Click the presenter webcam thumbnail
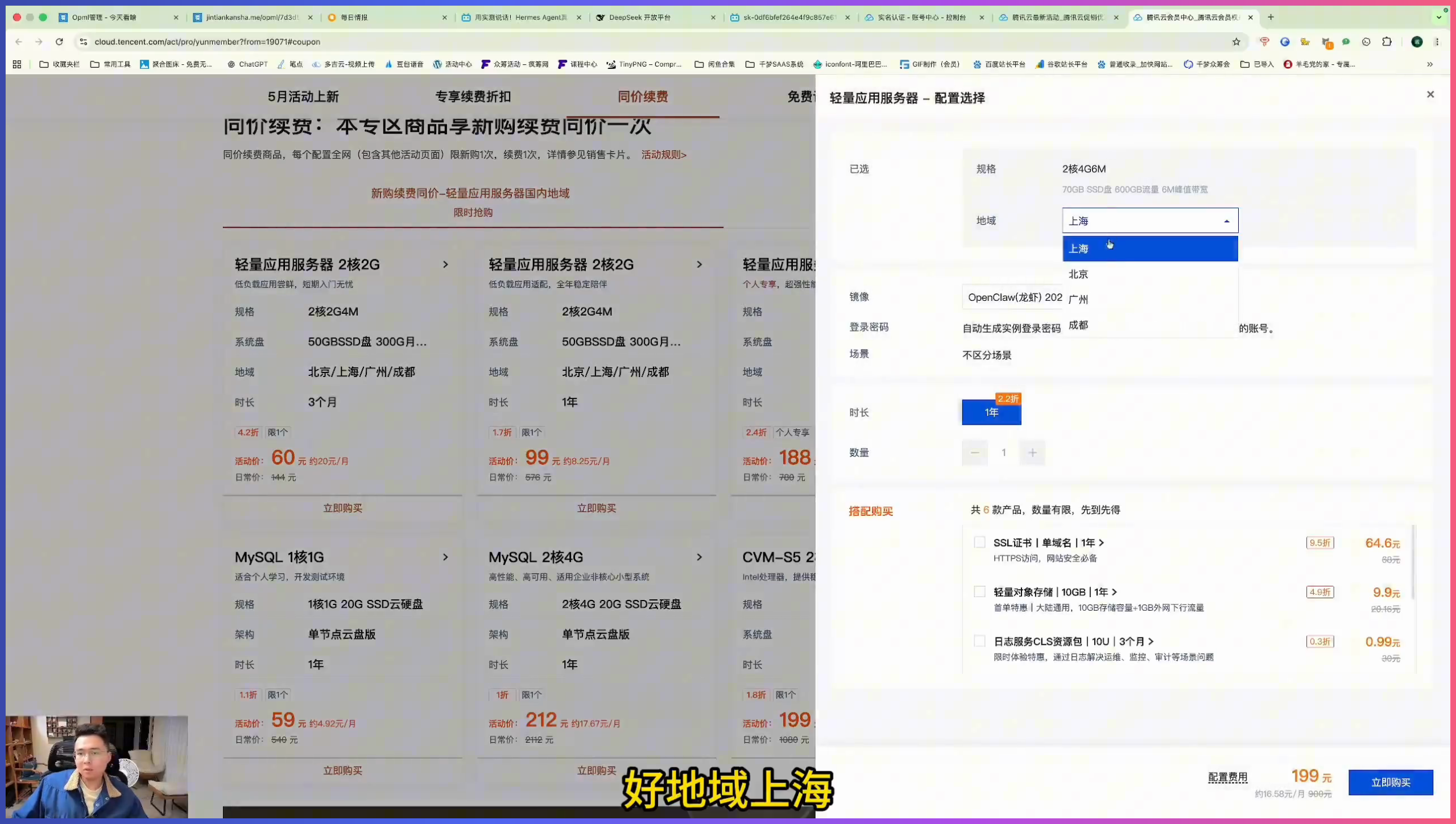 (x=97, y=767)
